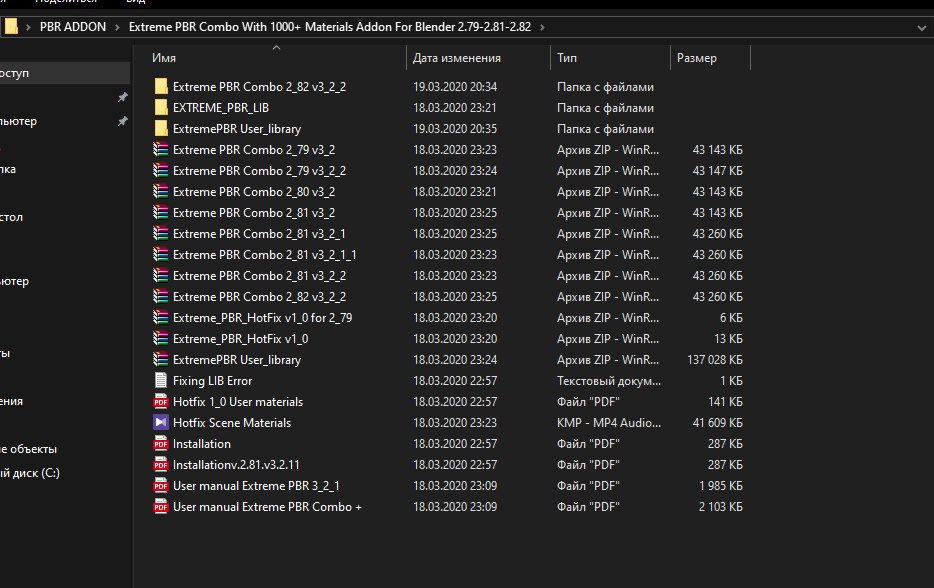Click archive icon of Extreme PBR Combo 2_82 v3_2_2 ZIP
The height and width of the screenshot is (588, 934).
click(x=161, y=297)
